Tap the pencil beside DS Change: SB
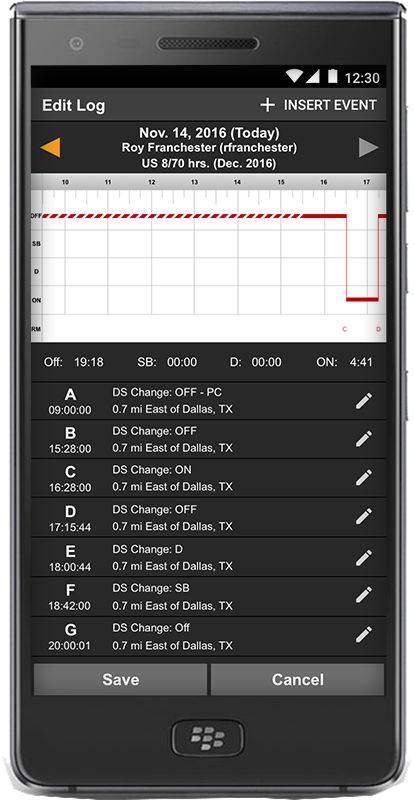Image resolution: width=414 pixels, height=800 pixels. pyautogui.click(x=363, y=594)
